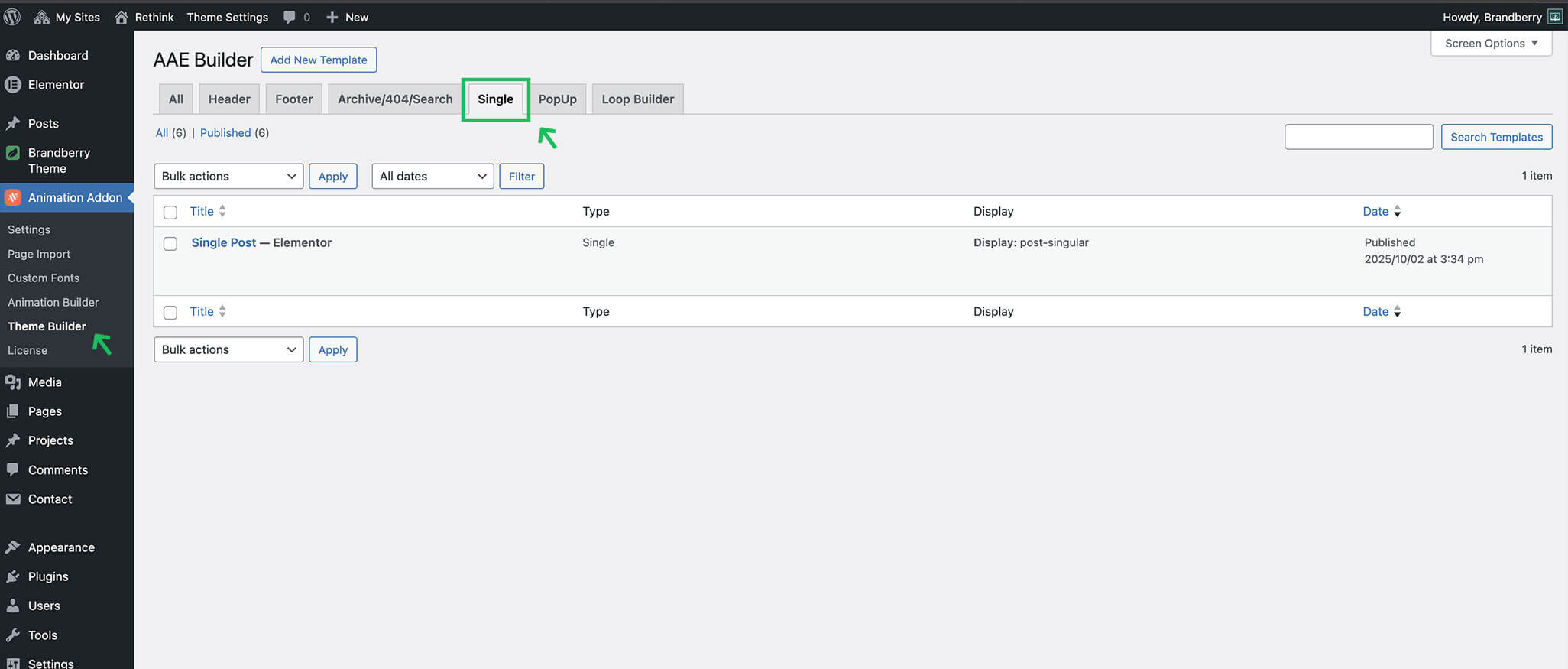Expand the Screen Options panel

point(1490,44)
